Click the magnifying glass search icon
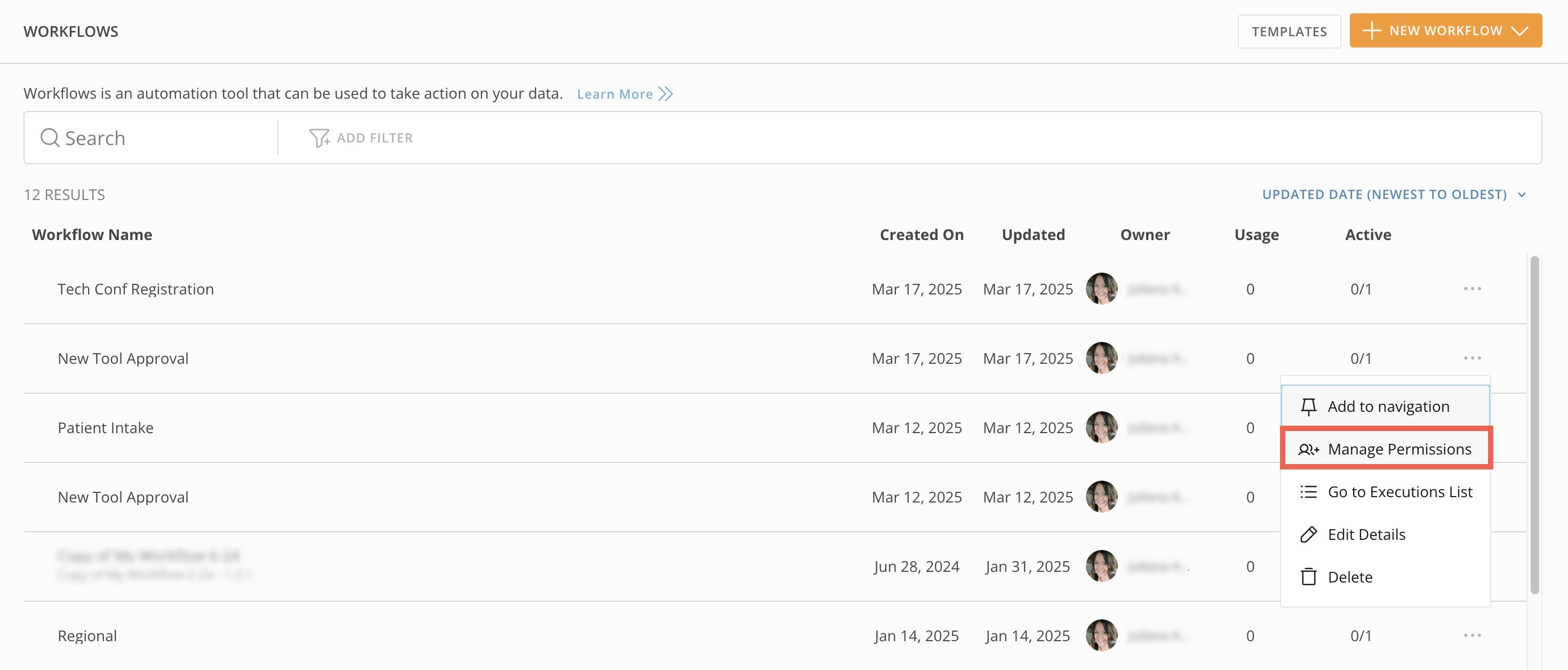The width and height of the screenshot is (1568, 670). click(x=50, y=138)
